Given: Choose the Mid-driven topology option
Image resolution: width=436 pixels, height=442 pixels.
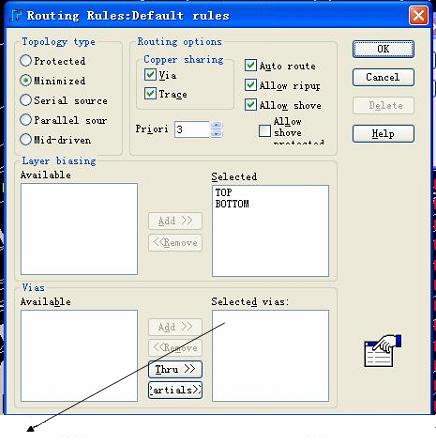Looking at the screenshot, I should (x=25, y=139).
